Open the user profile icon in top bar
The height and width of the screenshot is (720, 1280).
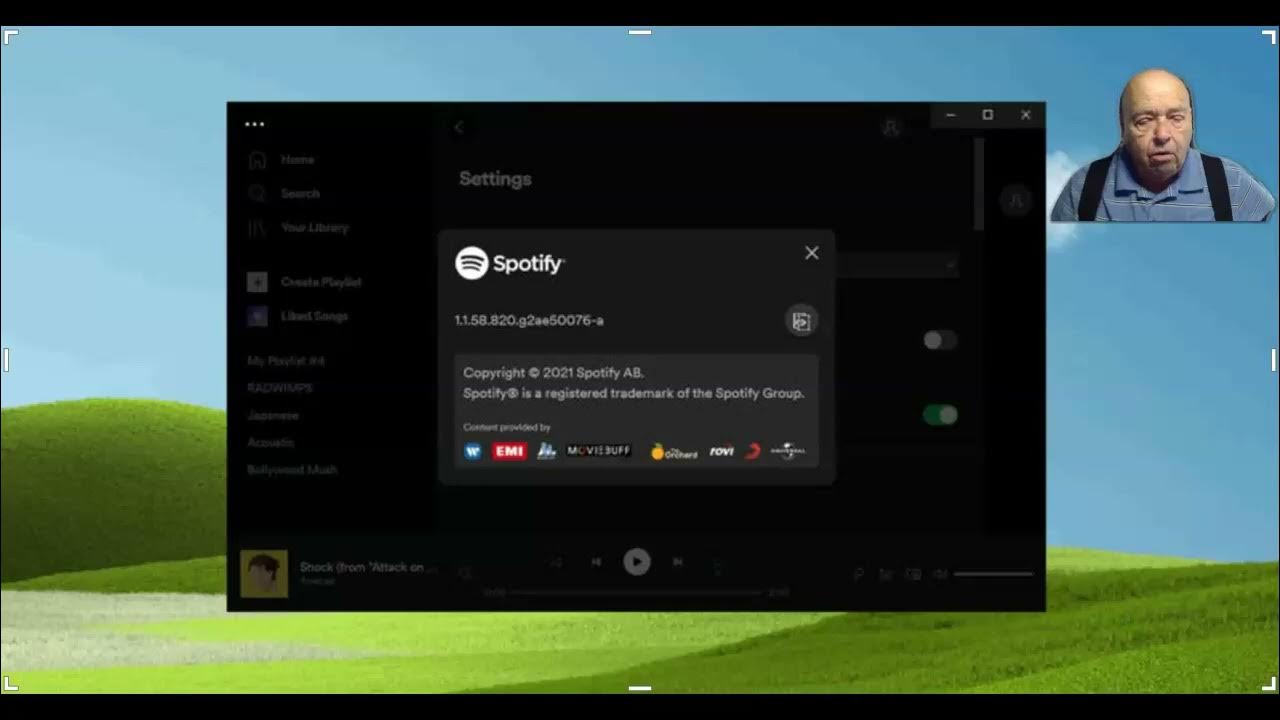pyautogui.click(x=890, y=127)
